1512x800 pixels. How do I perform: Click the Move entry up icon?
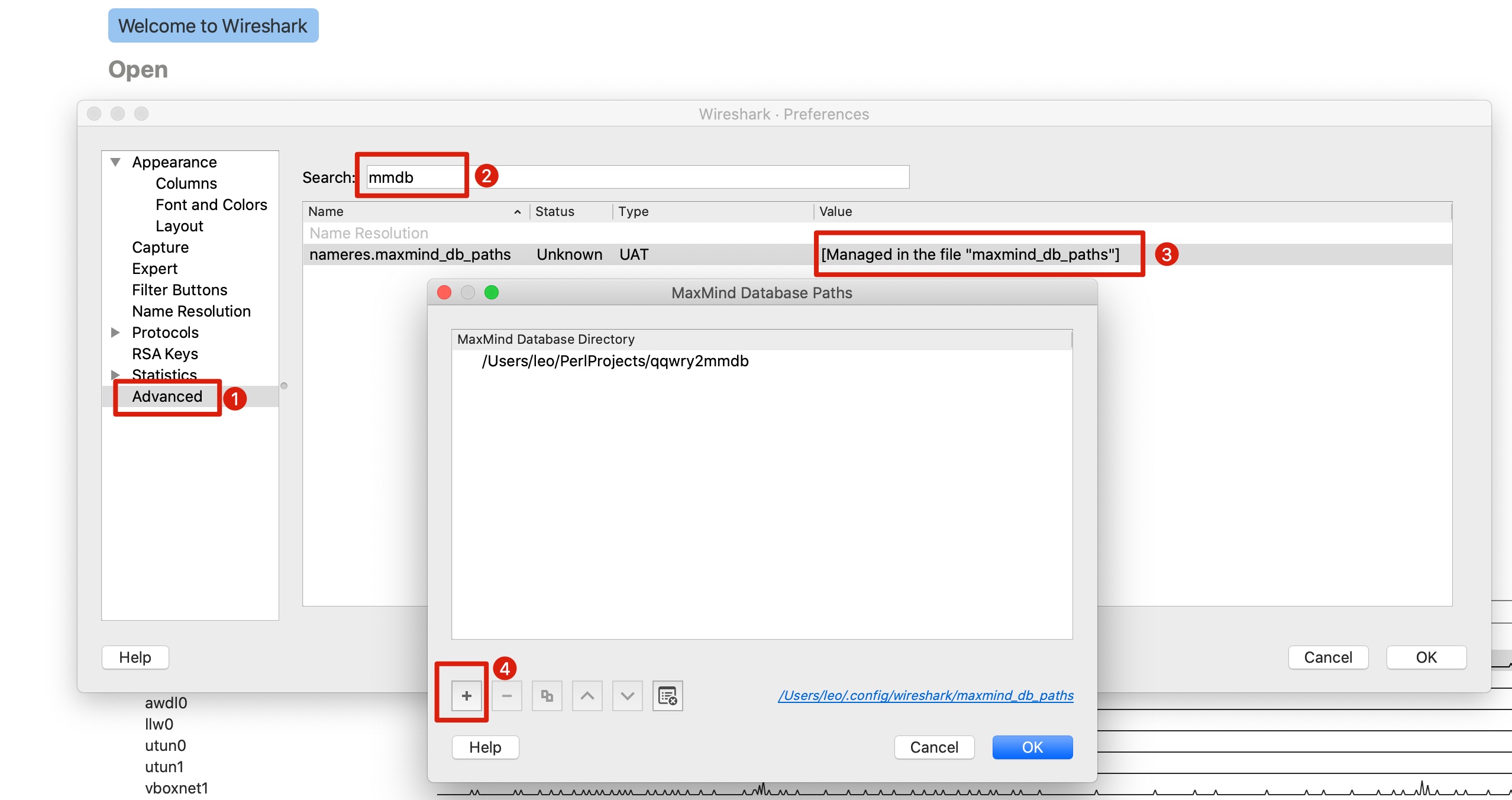tap(586, 696)
